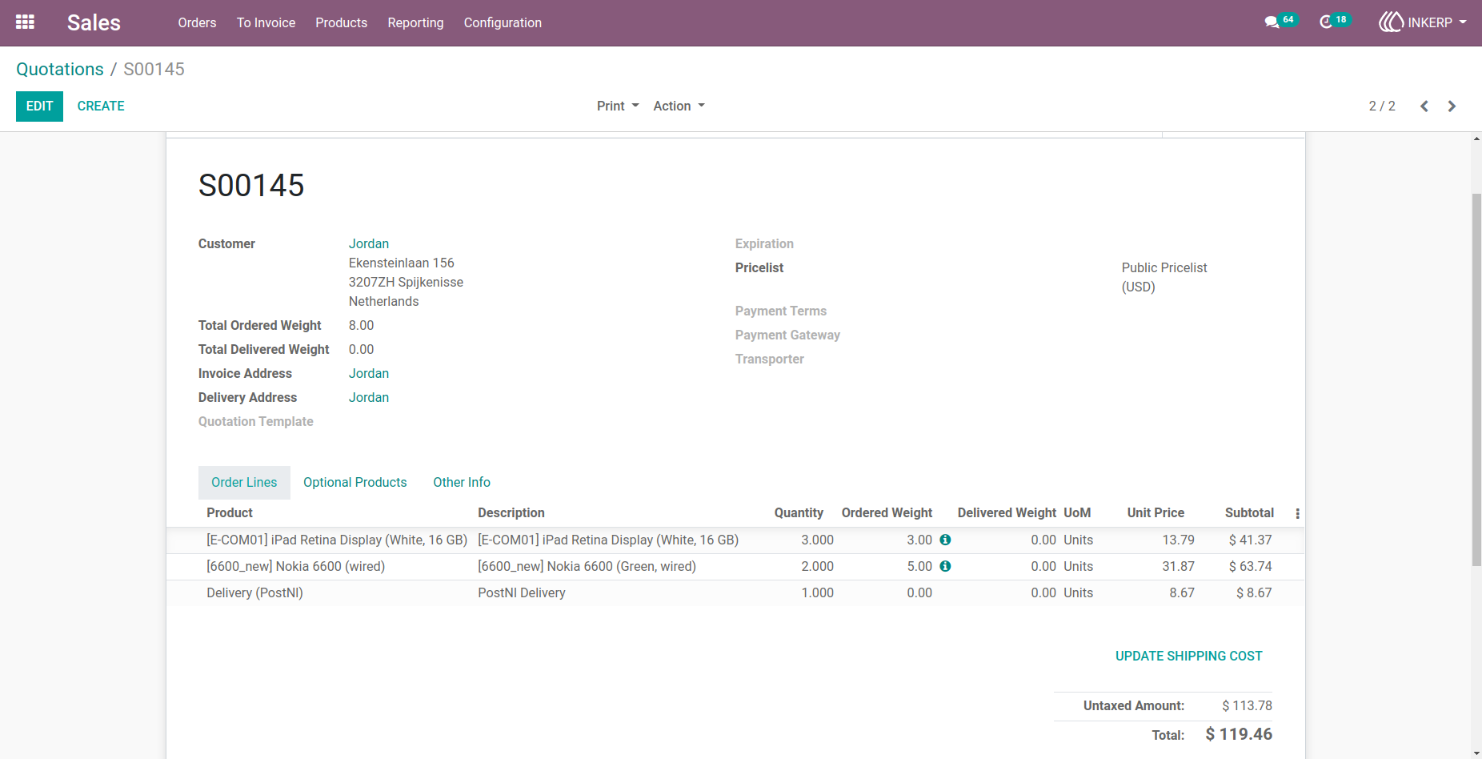Click UPDATE SHIPPING COST
Image resolution: width=1482 pixels, height=759 pixels.
[1189, 656]
